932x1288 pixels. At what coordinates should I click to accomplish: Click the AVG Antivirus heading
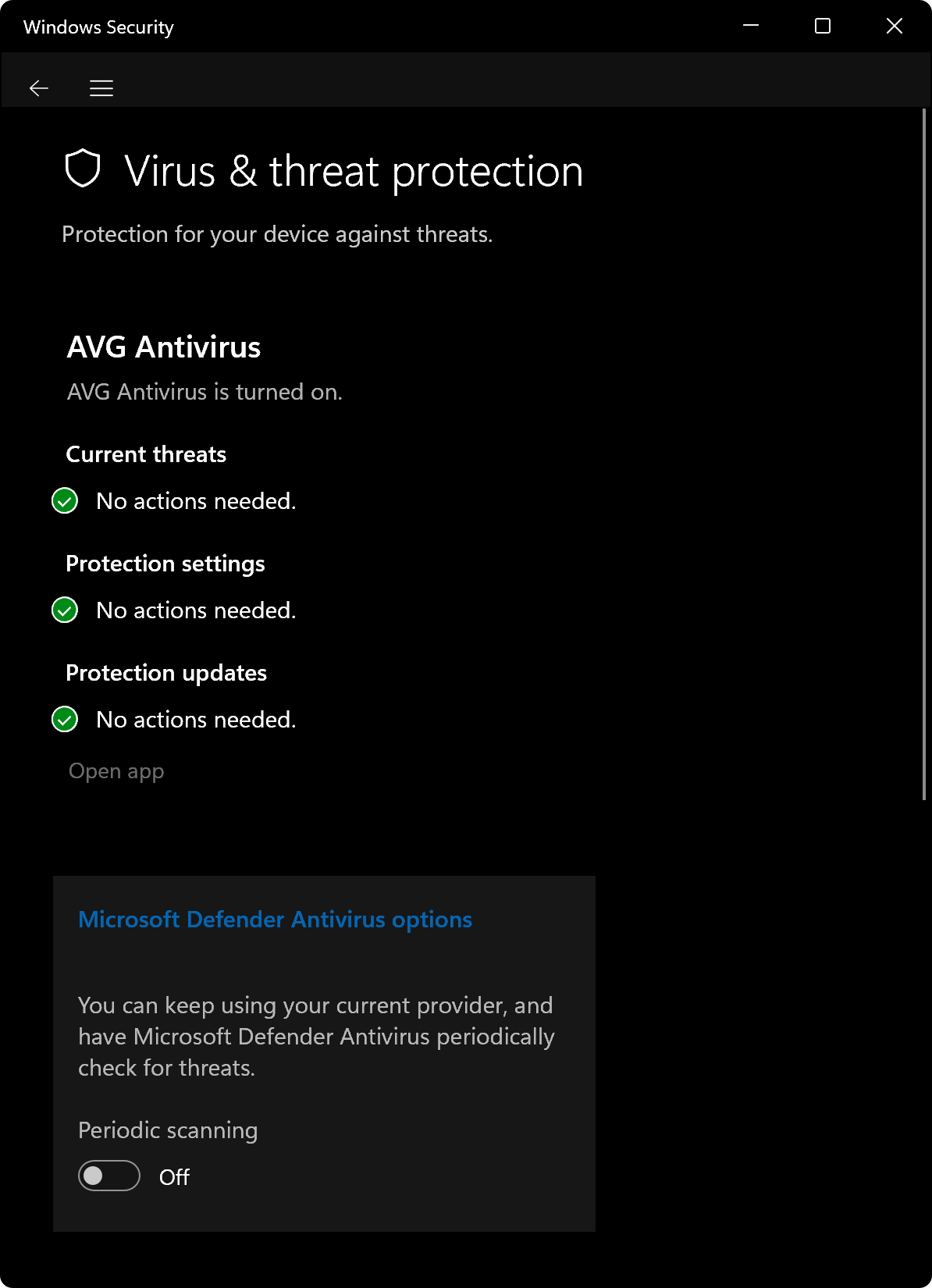(x=164, y=347)
